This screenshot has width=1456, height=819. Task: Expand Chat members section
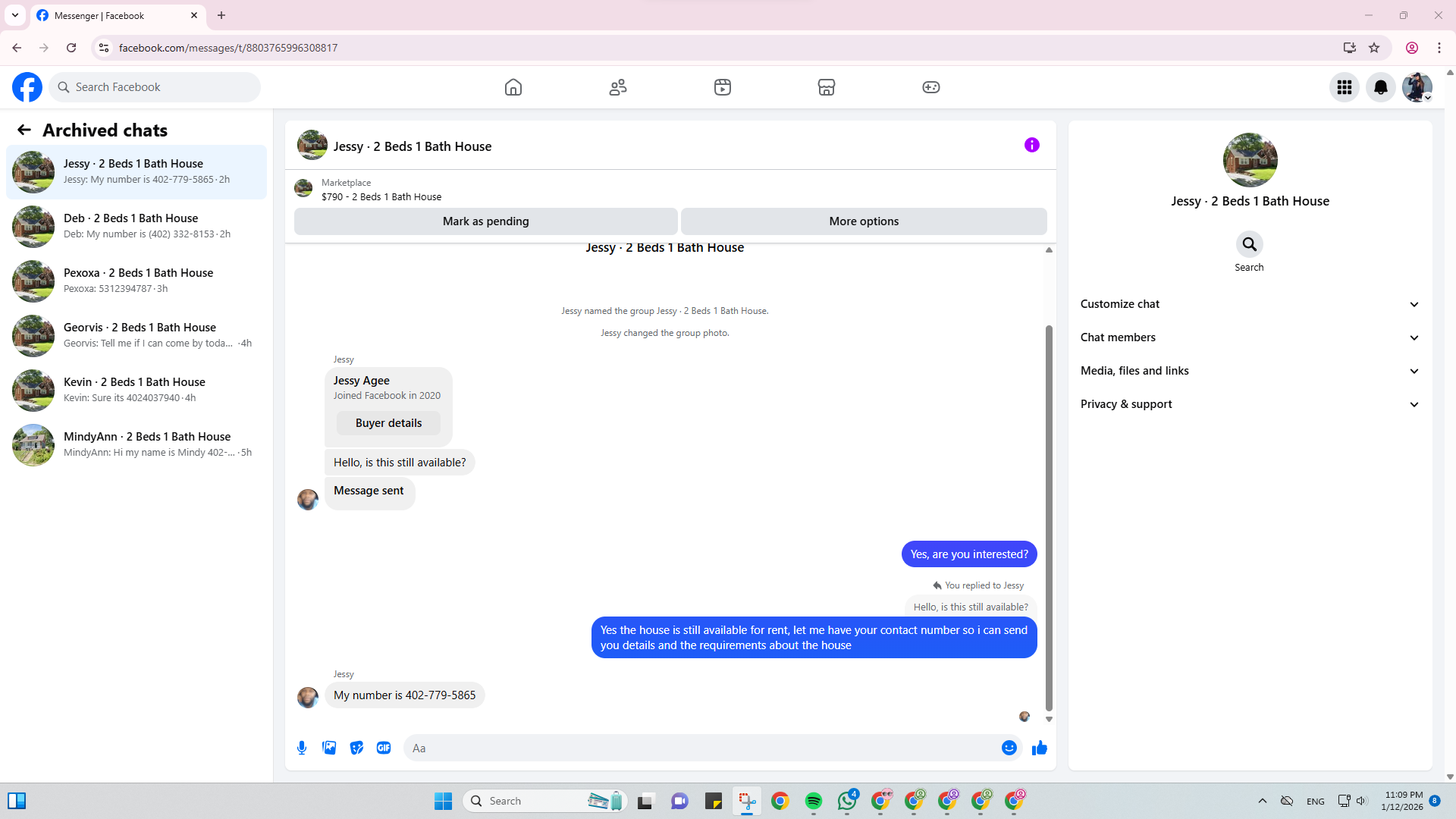(x=1249, y=337)
